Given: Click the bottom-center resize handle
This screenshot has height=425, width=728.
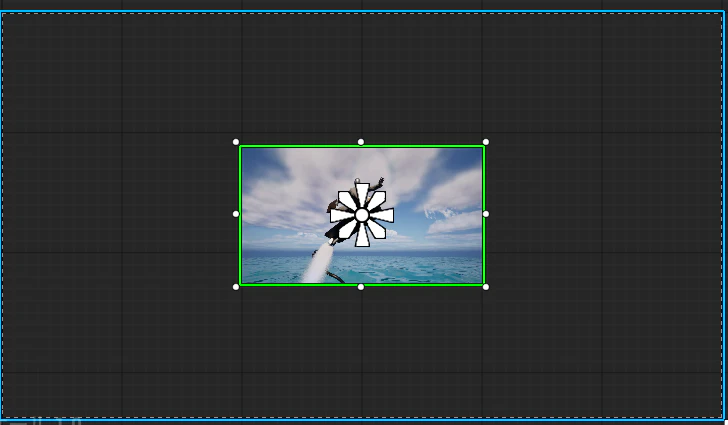Looking at the screenshot, I should point(361,287).
